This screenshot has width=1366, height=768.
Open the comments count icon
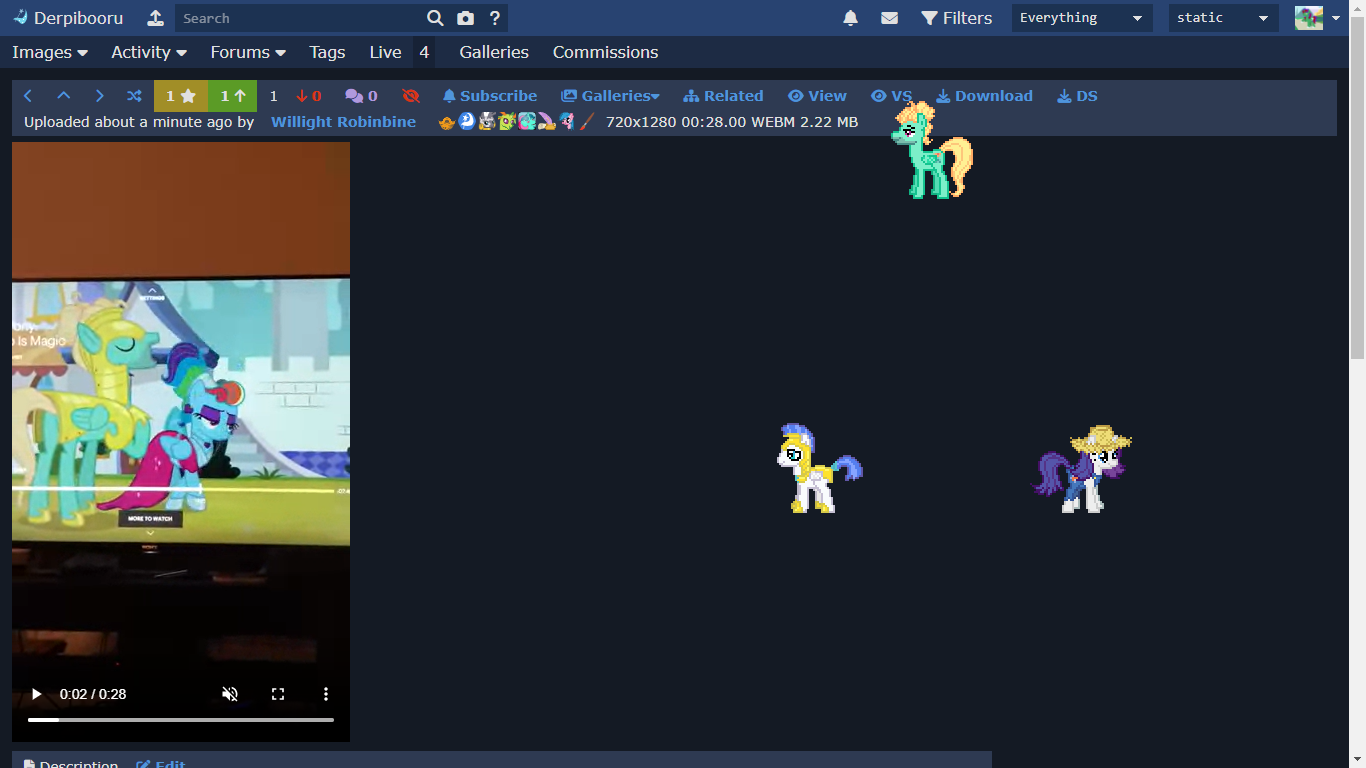(361, 96)
